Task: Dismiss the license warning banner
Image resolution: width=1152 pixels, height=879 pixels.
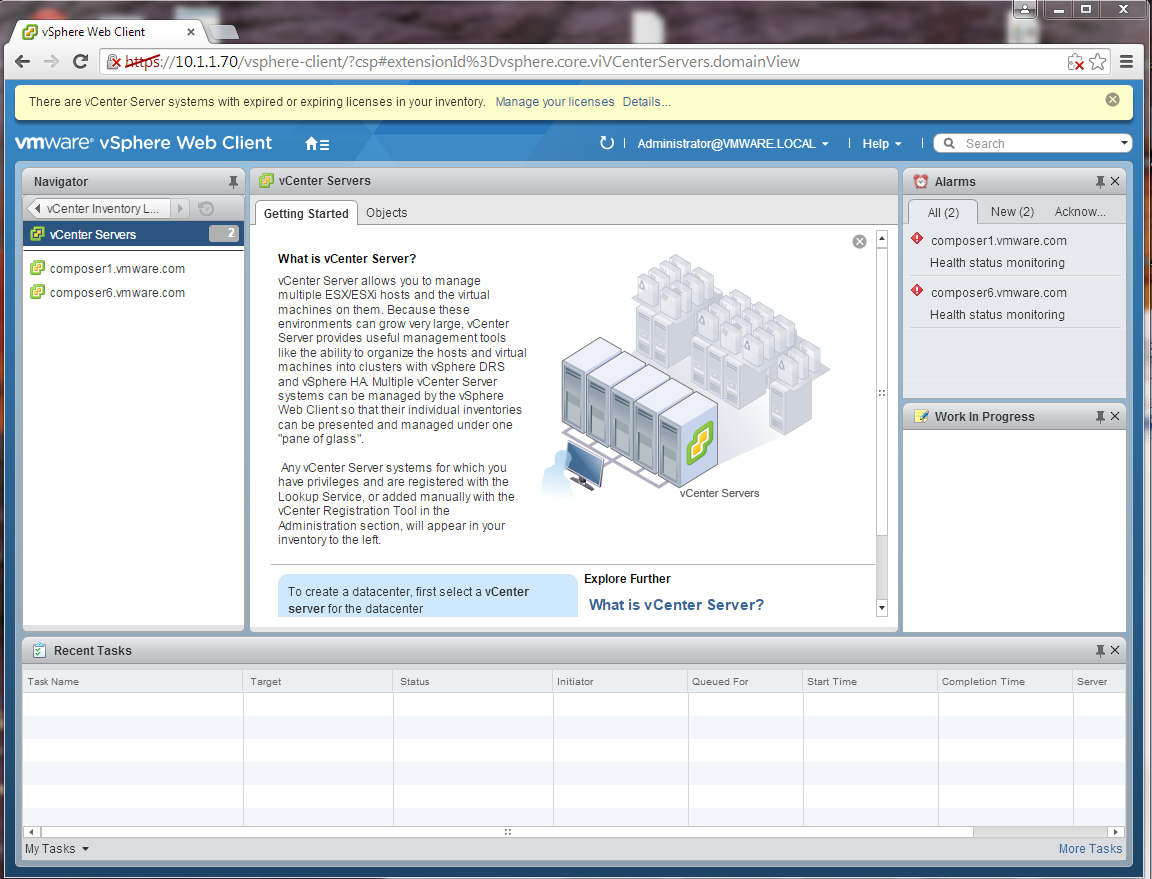Action: [1112, 100]
